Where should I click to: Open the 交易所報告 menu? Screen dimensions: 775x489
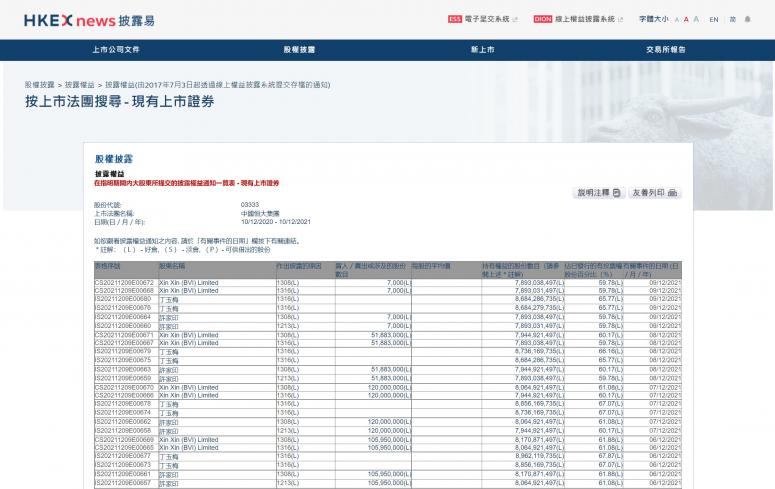[x=666, y=50]
